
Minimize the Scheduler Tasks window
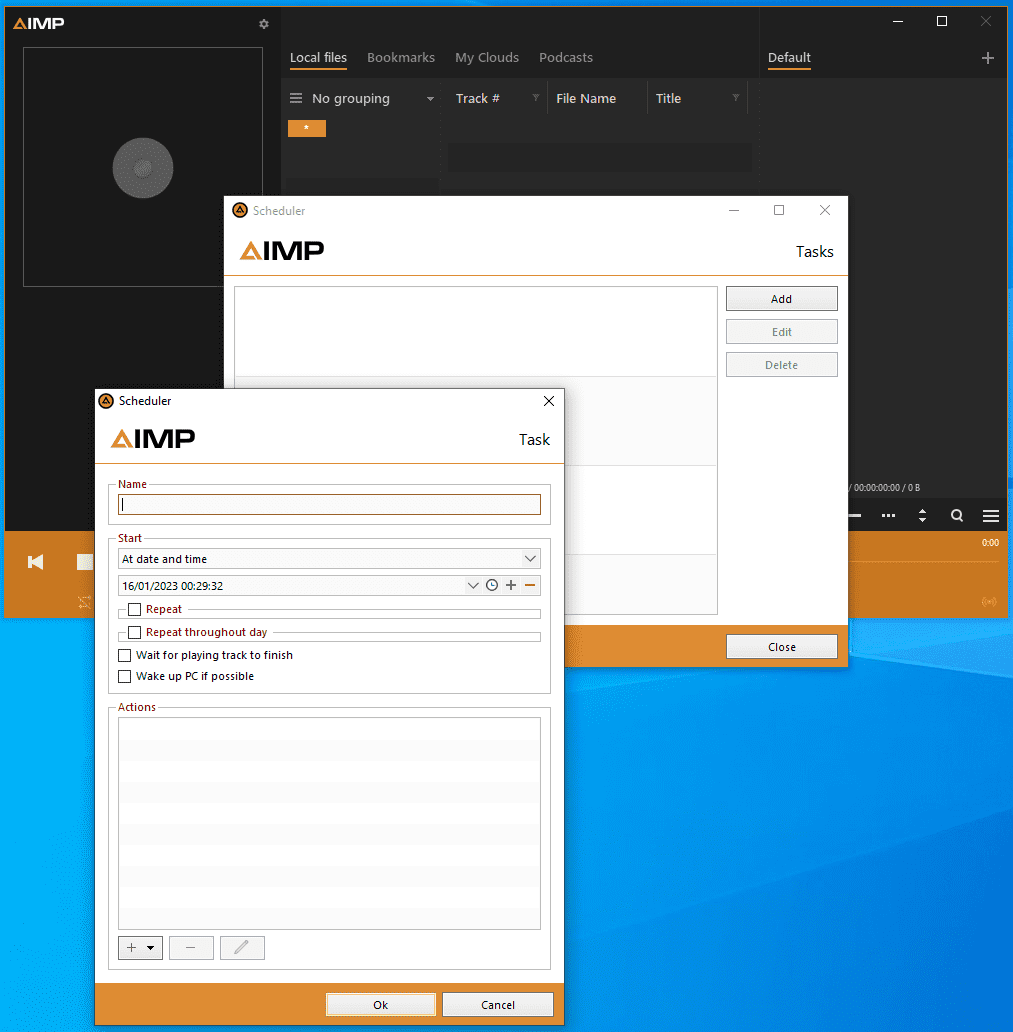coord(734,210)
